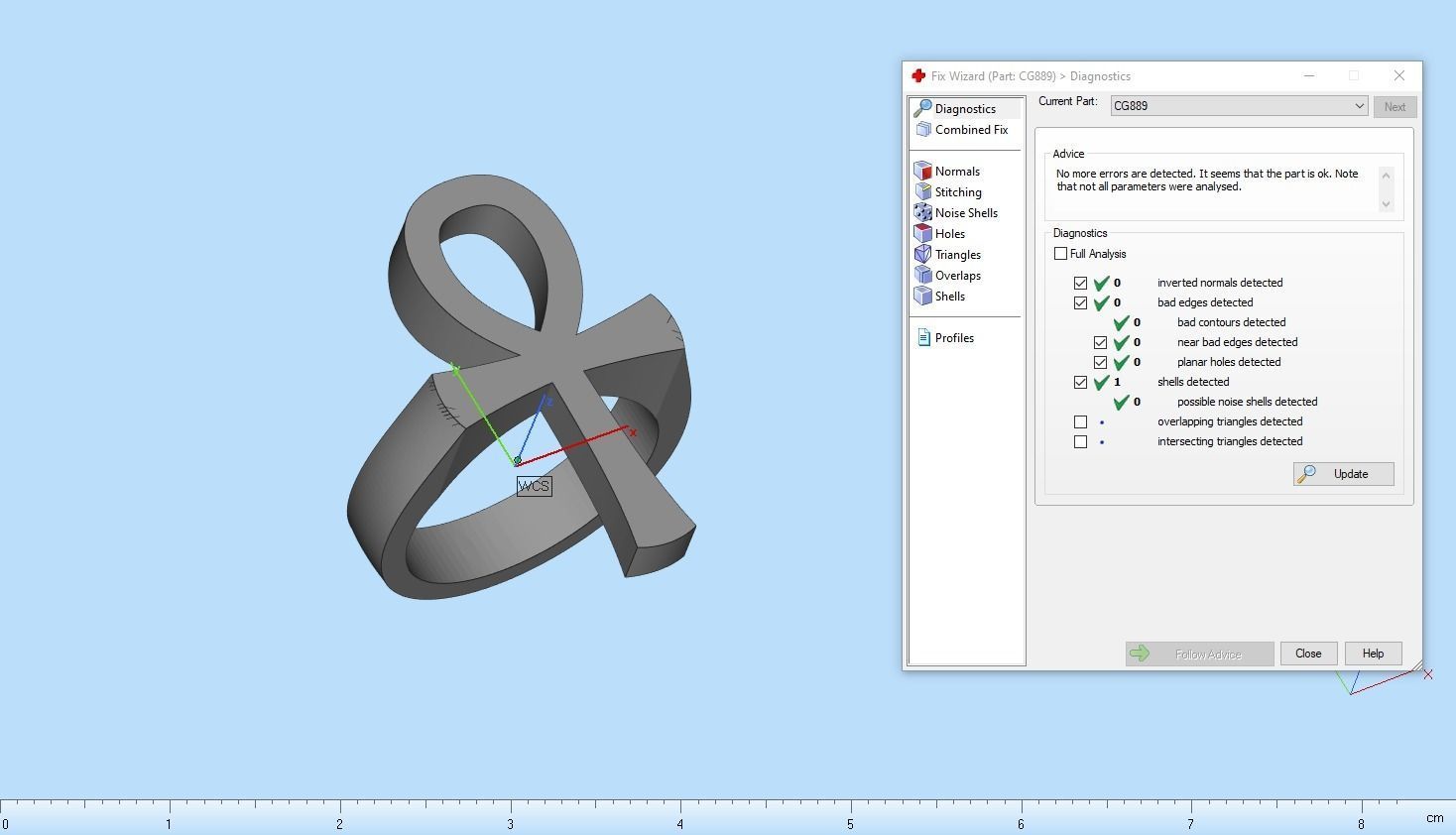Click the 'No more errors are detected' advice text
This screenshot has width=1456, height=835.
point(1207,179)
